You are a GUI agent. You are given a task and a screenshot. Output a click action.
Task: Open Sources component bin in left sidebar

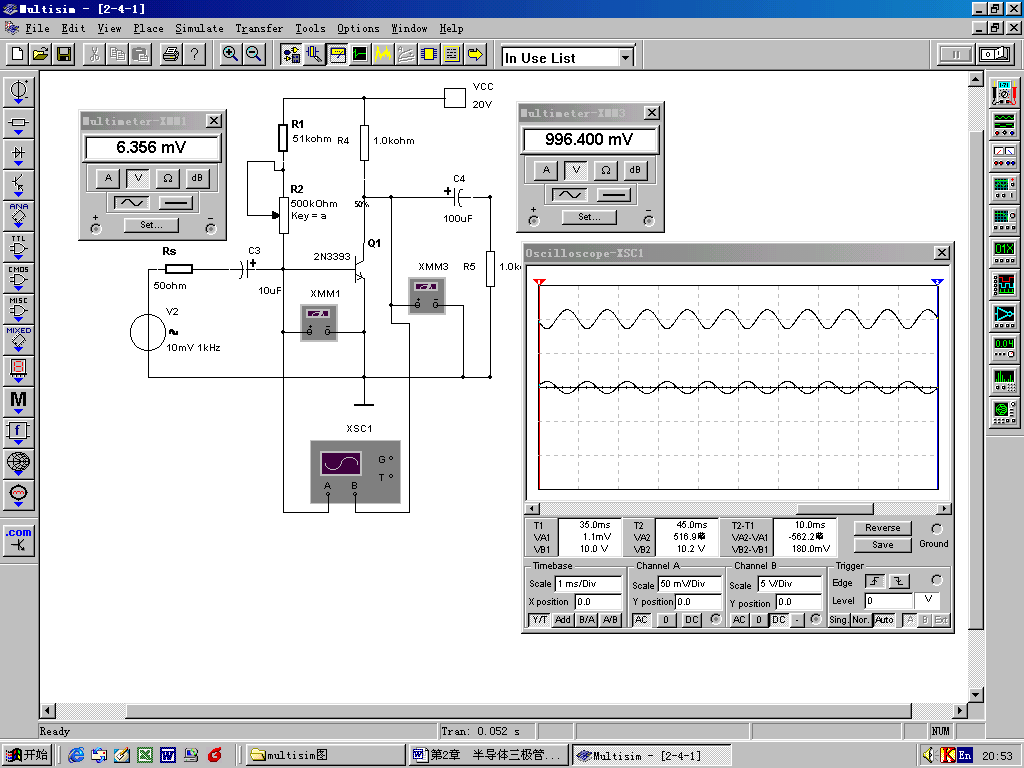coord(18,92)
